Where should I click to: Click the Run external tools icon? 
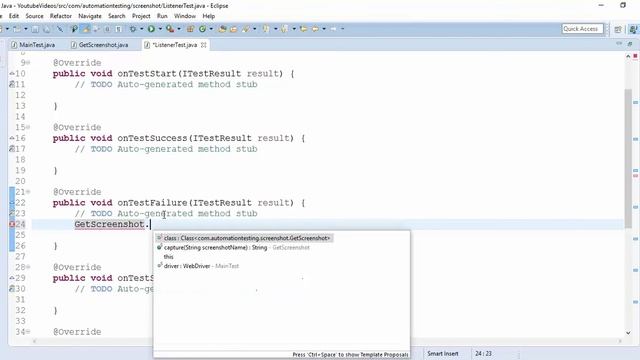click(x=170, y=29)
